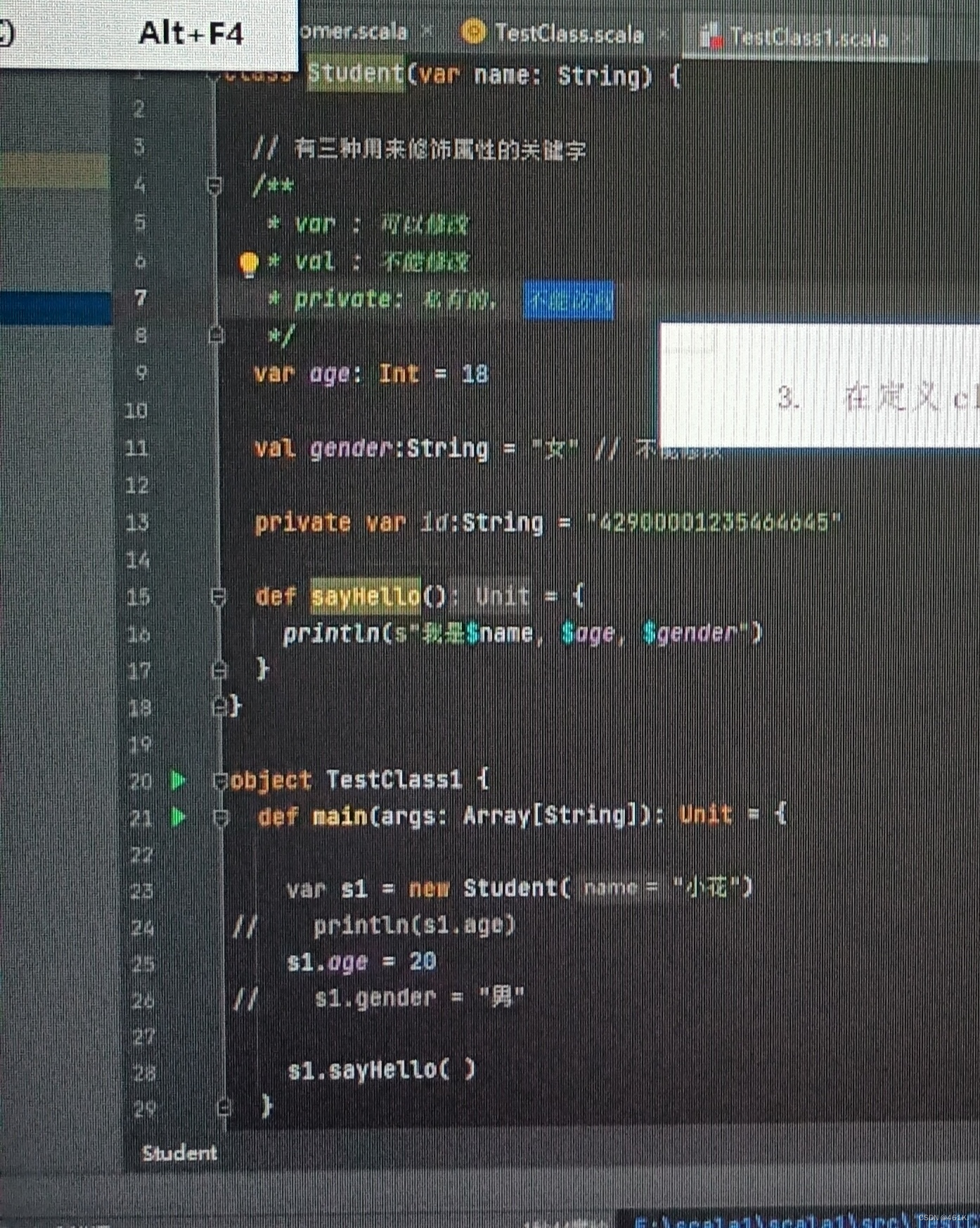980x1228 pixels.
Task: Click the file icon on the TestClass1.scala tab
Action: click(711, 36)
